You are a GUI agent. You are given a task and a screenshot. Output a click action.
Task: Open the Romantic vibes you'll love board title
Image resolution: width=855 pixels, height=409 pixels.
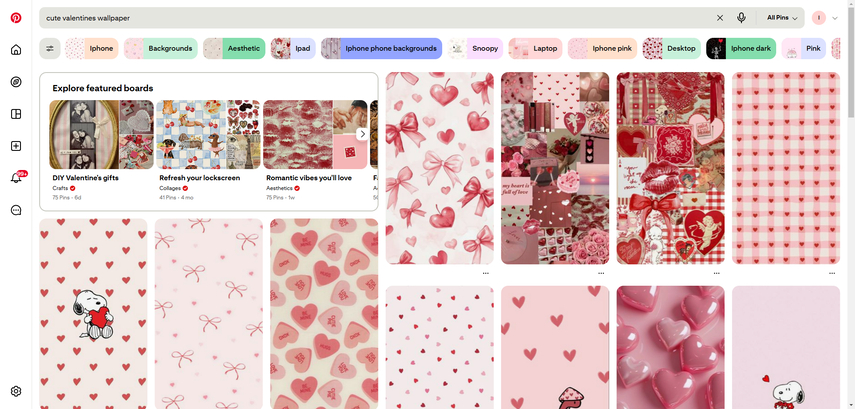309,178
